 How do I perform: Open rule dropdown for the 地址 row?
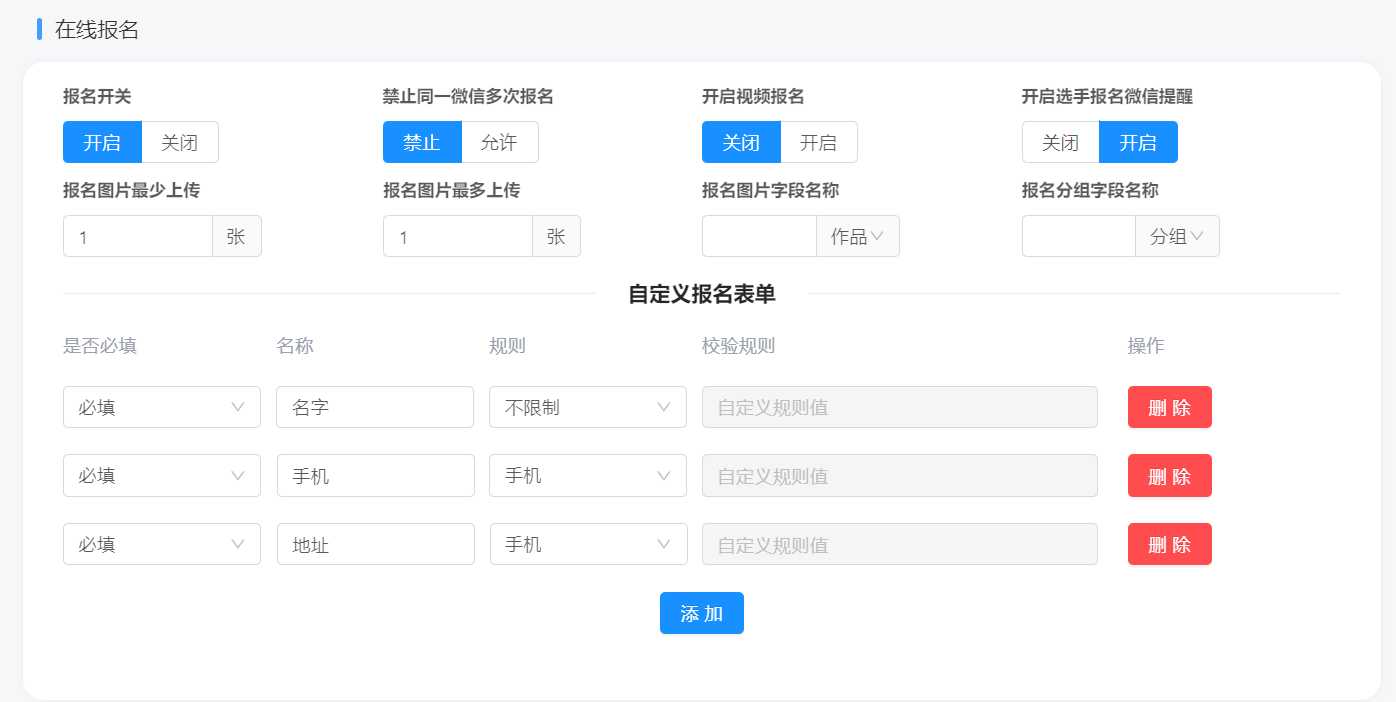point(588,544)
